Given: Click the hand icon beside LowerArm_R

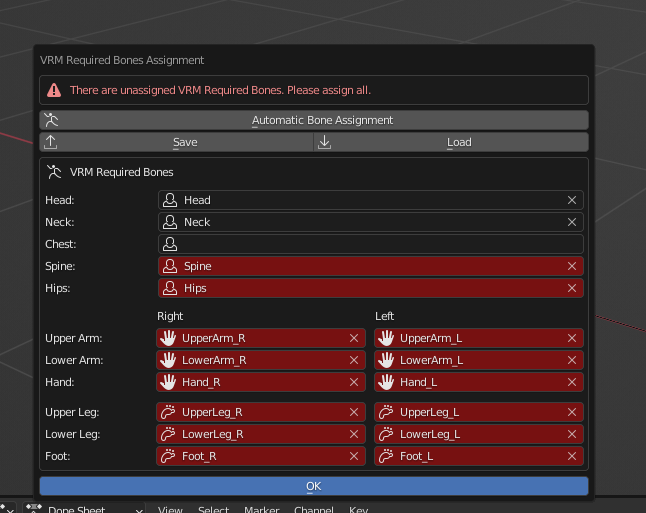Looking at the screenshot, I should [x=168, y=360].
